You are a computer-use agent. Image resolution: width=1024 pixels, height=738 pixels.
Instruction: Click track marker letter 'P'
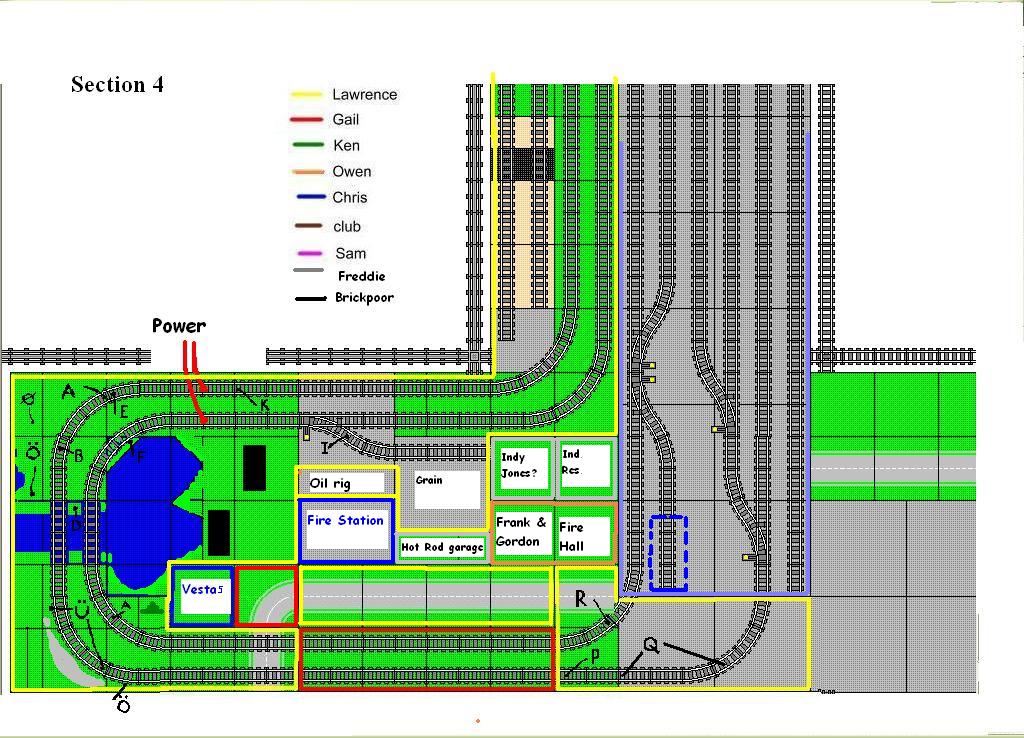point(595,656)
